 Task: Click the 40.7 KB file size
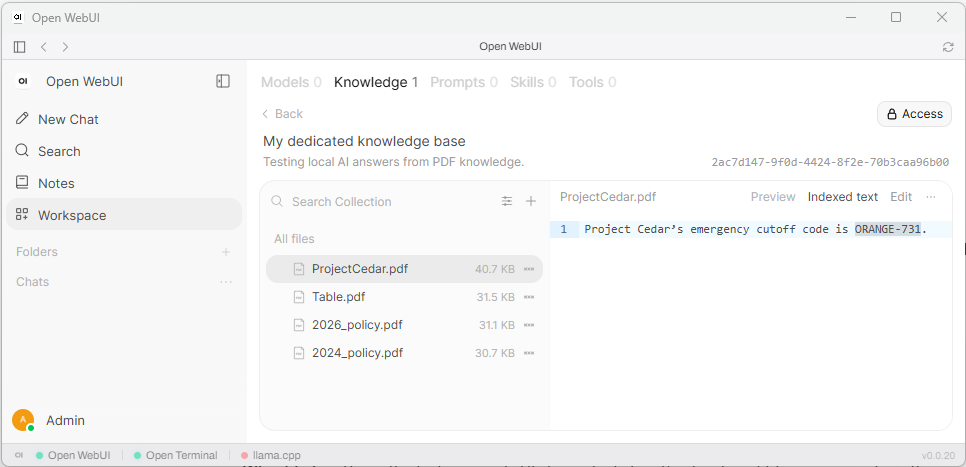495,269
